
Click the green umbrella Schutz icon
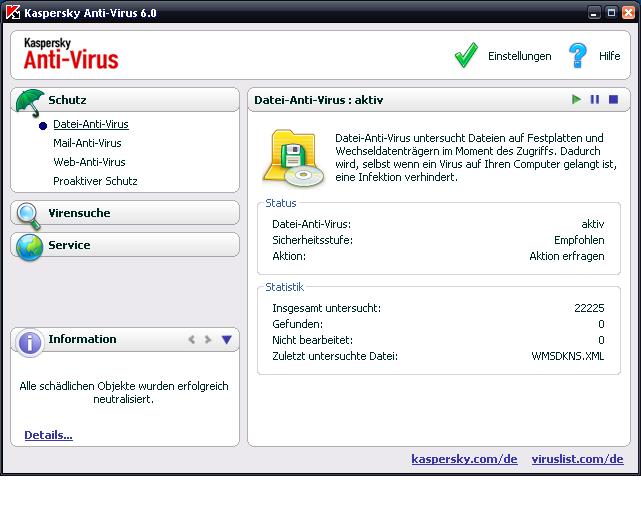tap(30, 103)
